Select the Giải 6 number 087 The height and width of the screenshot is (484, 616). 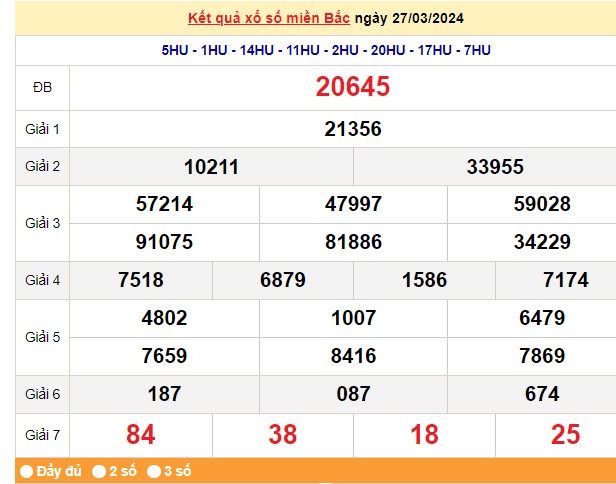pyautogui.click(x=352, y=394)
